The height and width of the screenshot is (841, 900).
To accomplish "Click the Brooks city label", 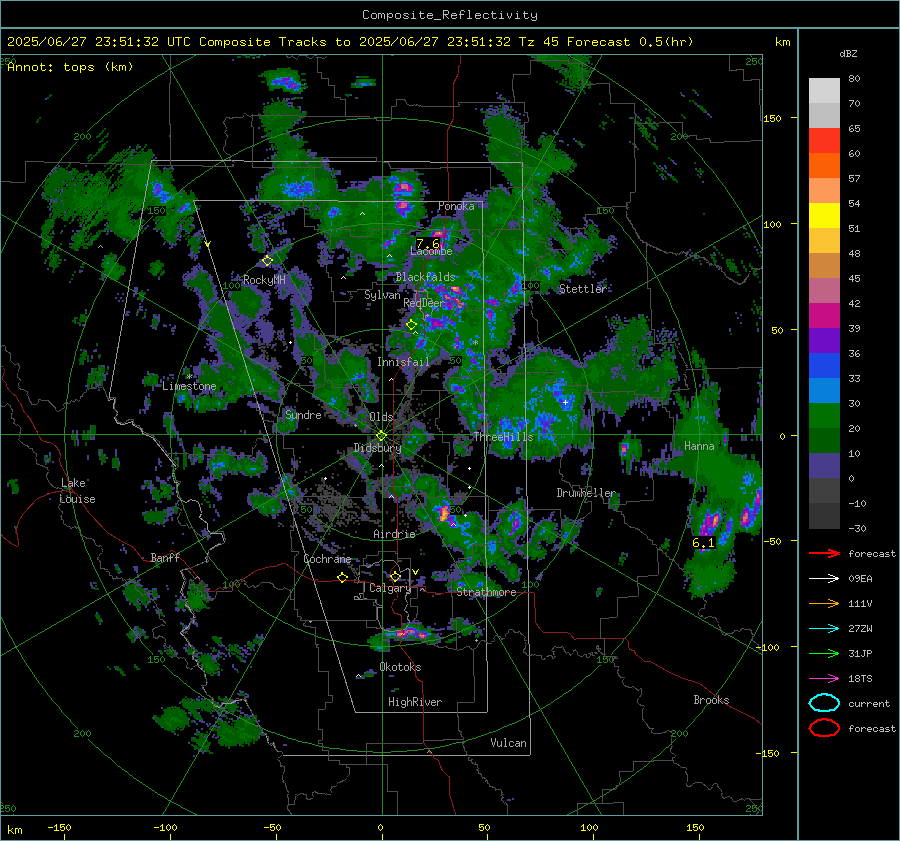I will pos(711,700).
